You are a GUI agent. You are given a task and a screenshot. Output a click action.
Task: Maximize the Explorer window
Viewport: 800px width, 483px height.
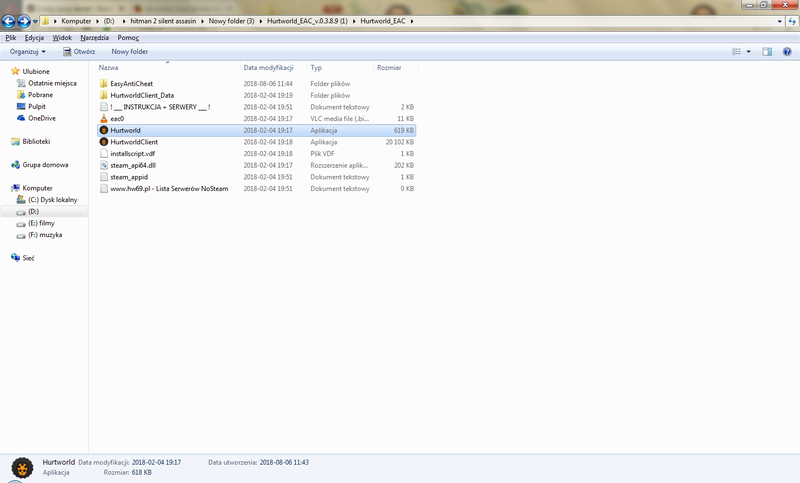764,5
